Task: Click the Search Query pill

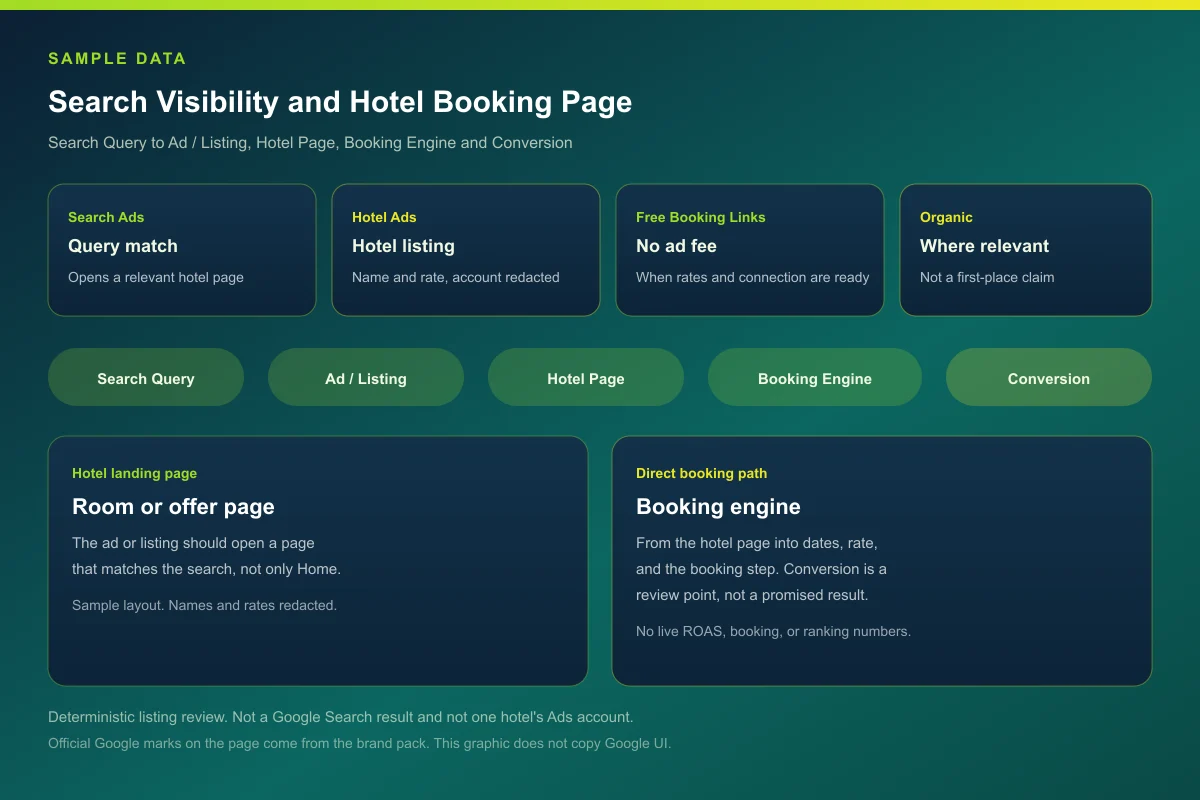Action: point(146,377)
